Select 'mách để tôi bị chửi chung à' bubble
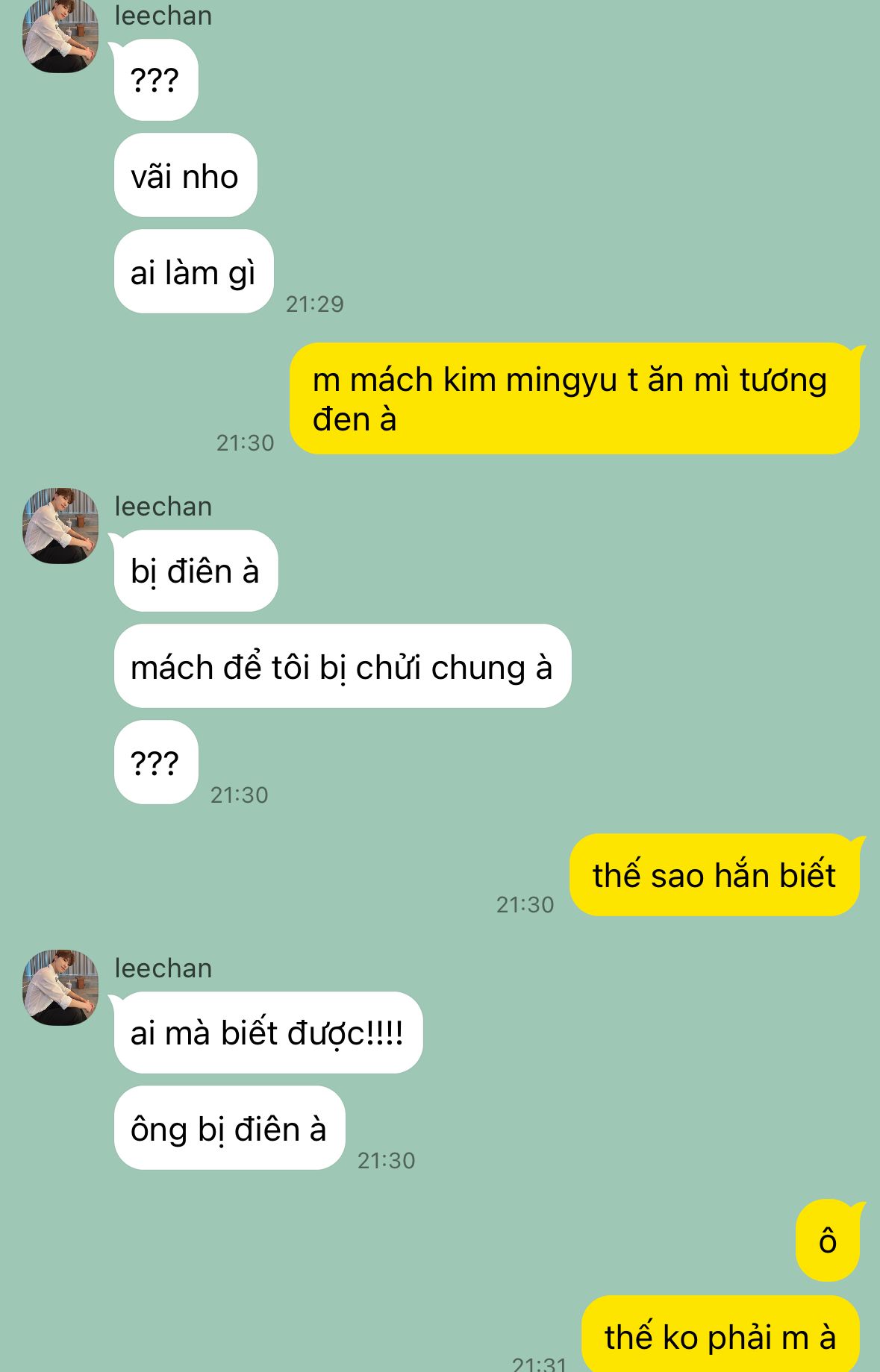Image resolution: width=880 pixels, height=1372 pixels. click(342, 666)
